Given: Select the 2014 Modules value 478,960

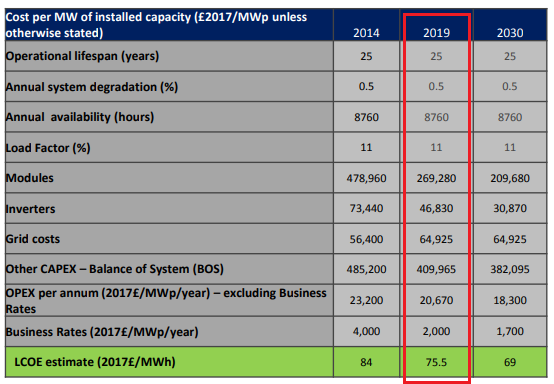Looking at the screenshot, I should click(x=366, y=178).
